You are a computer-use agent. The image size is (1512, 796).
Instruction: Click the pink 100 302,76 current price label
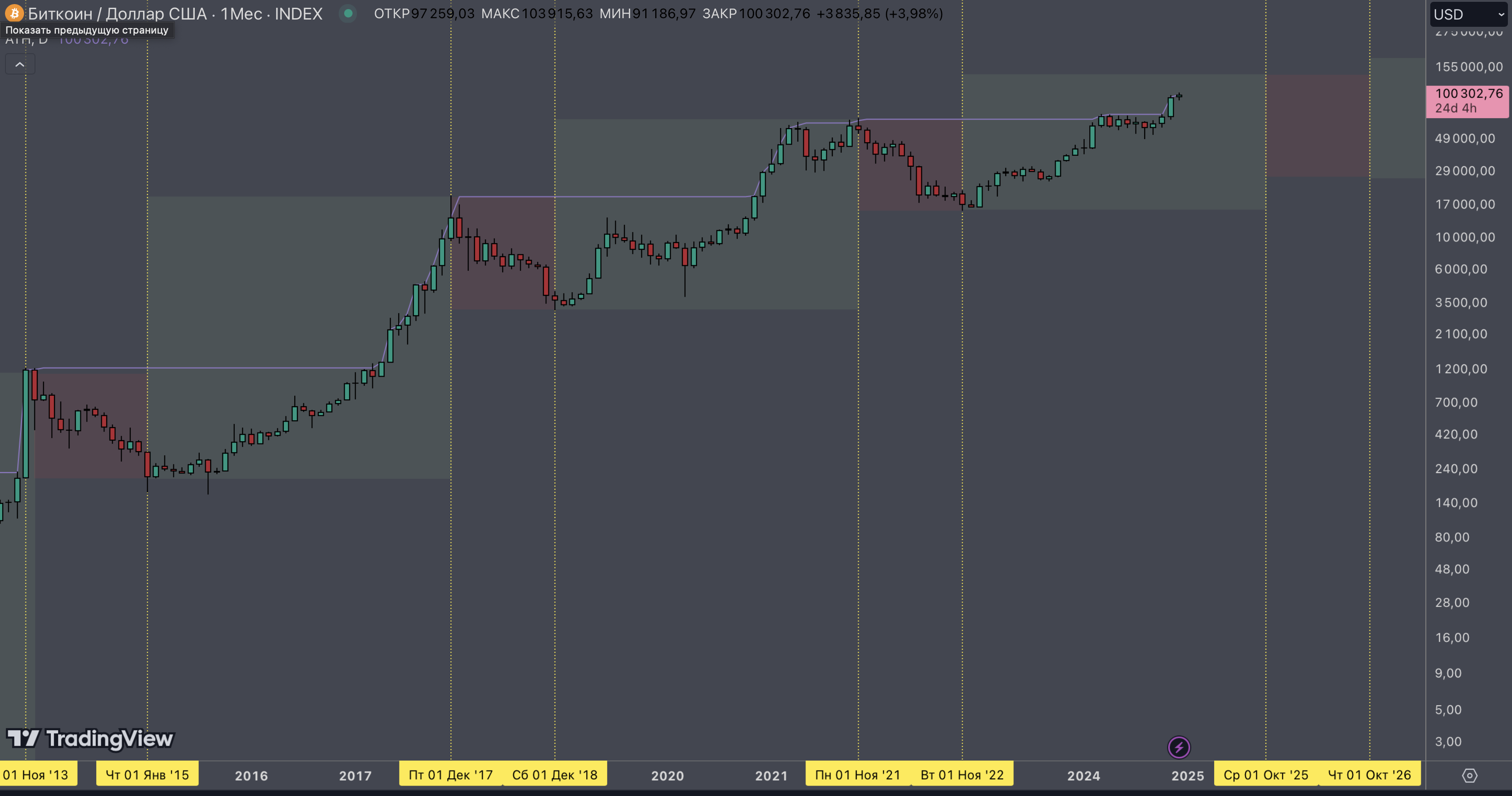(1467, 100)
